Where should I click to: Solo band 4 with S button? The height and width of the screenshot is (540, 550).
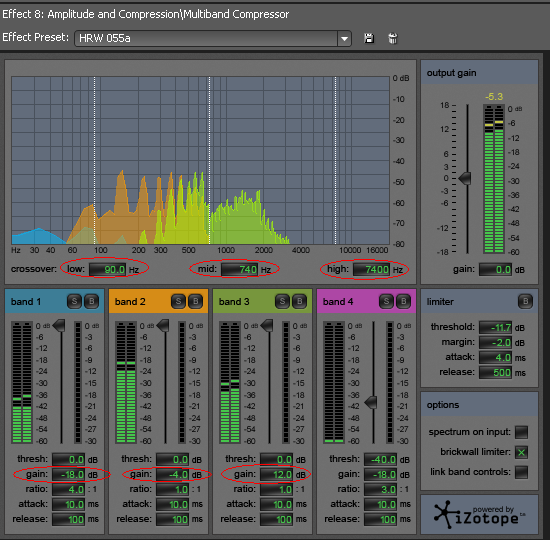386,301
